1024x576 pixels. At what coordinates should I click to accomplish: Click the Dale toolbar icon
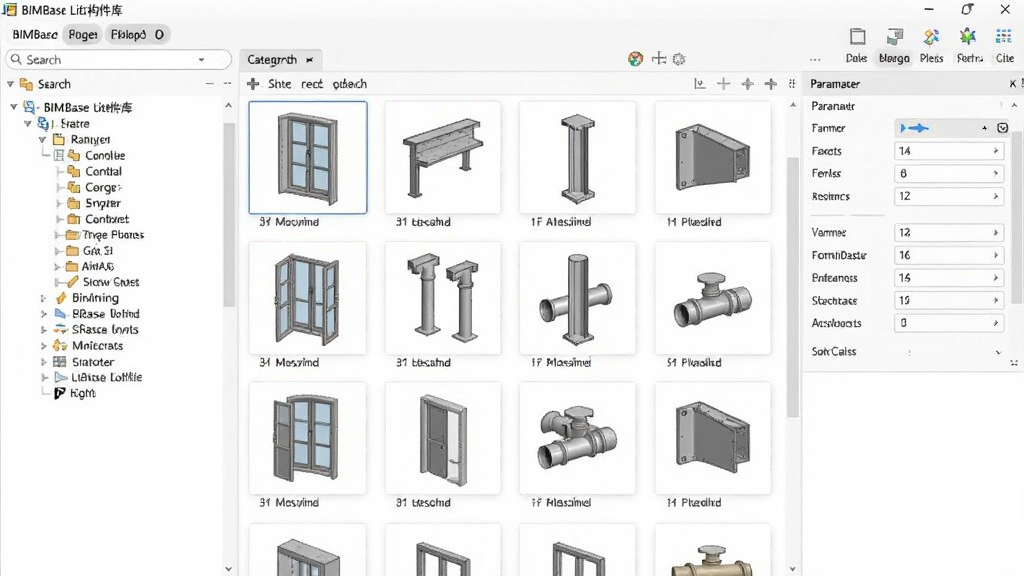point(857,37)
